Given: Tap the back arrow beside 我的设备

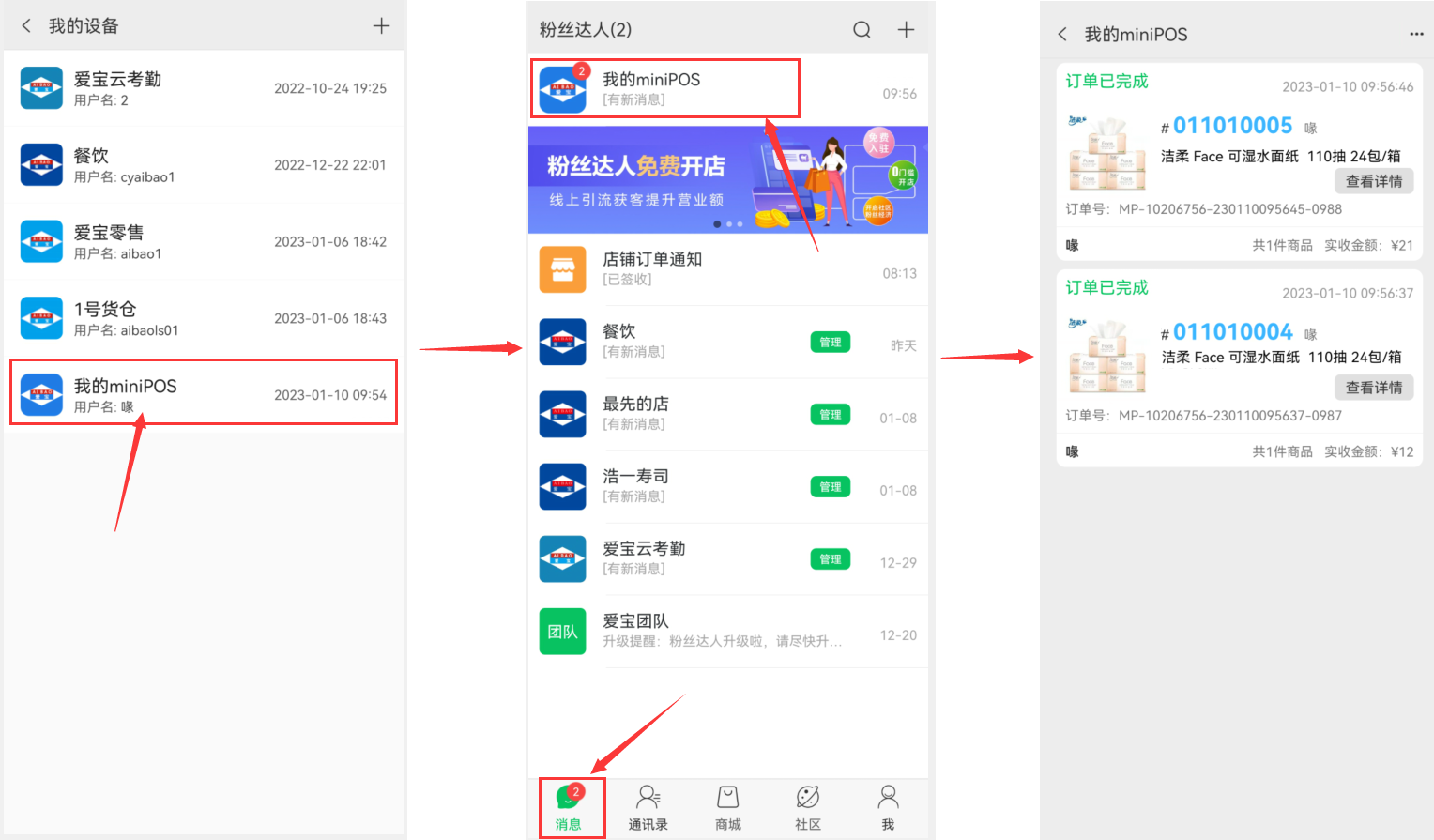Looking at the screenshot, I should (26, 26).
